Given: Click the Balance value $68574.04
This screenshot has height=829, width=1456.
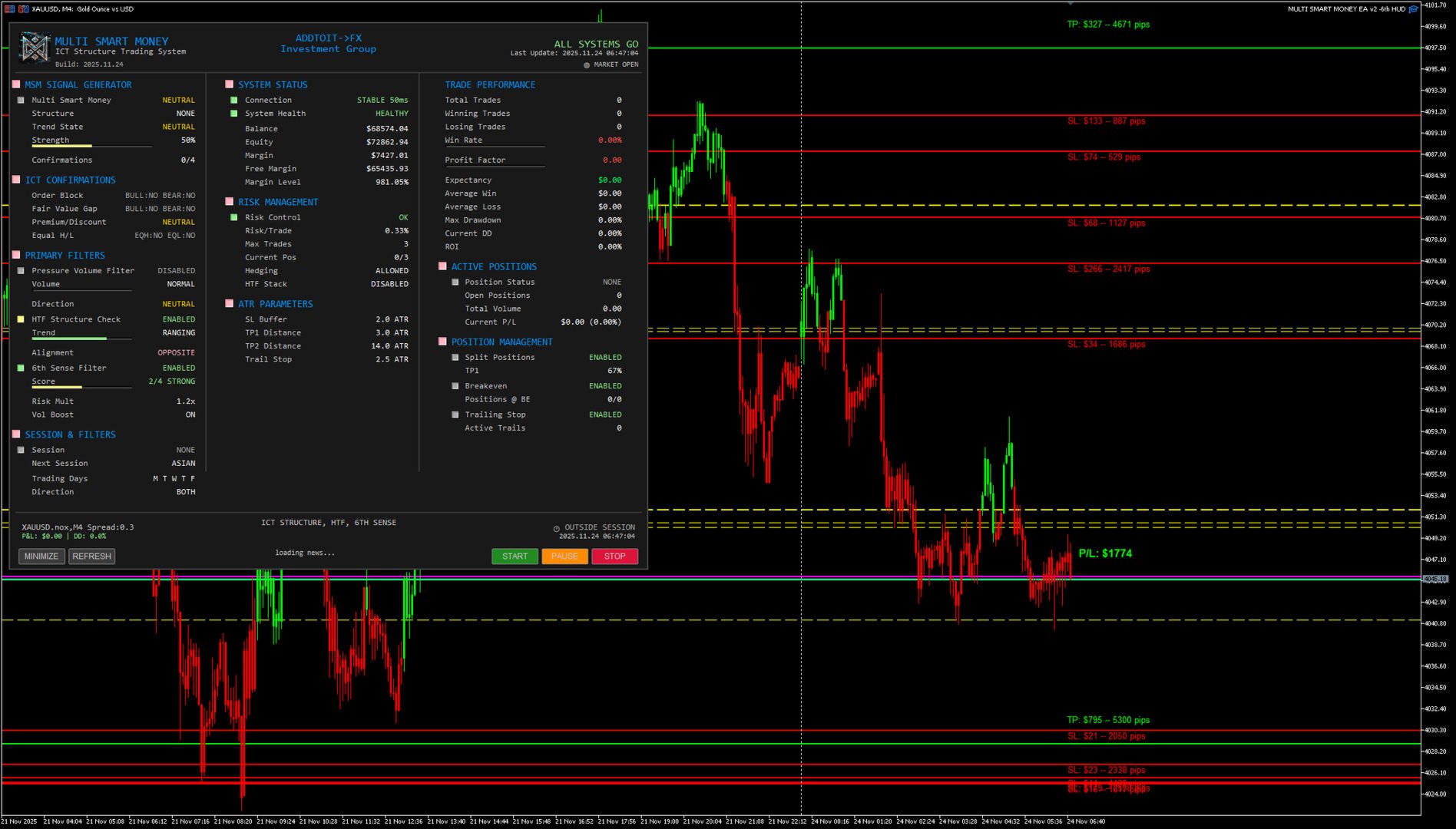Looking at the screenshot, I should click(387, 129).
